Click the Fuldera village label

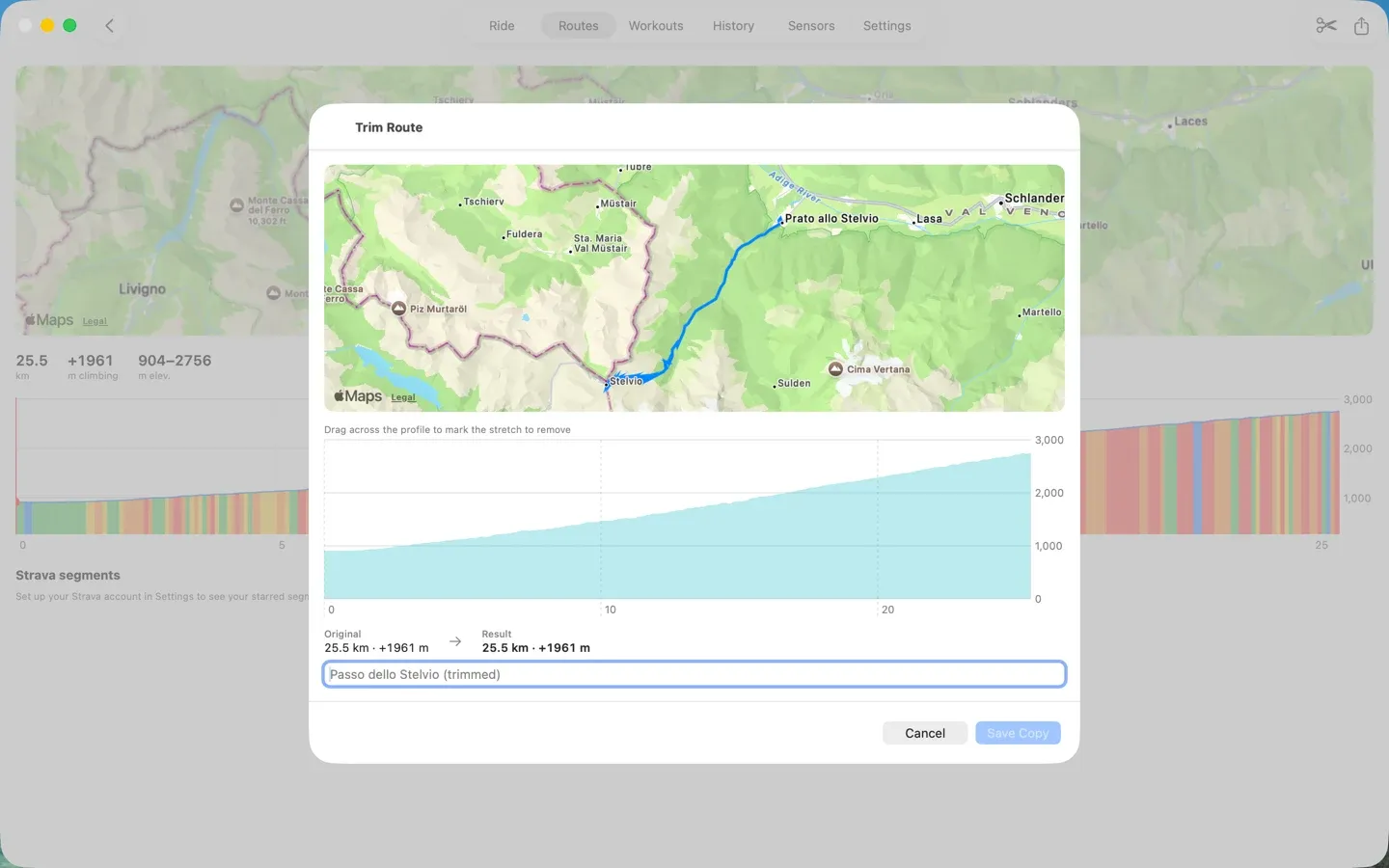pos(524,234)
